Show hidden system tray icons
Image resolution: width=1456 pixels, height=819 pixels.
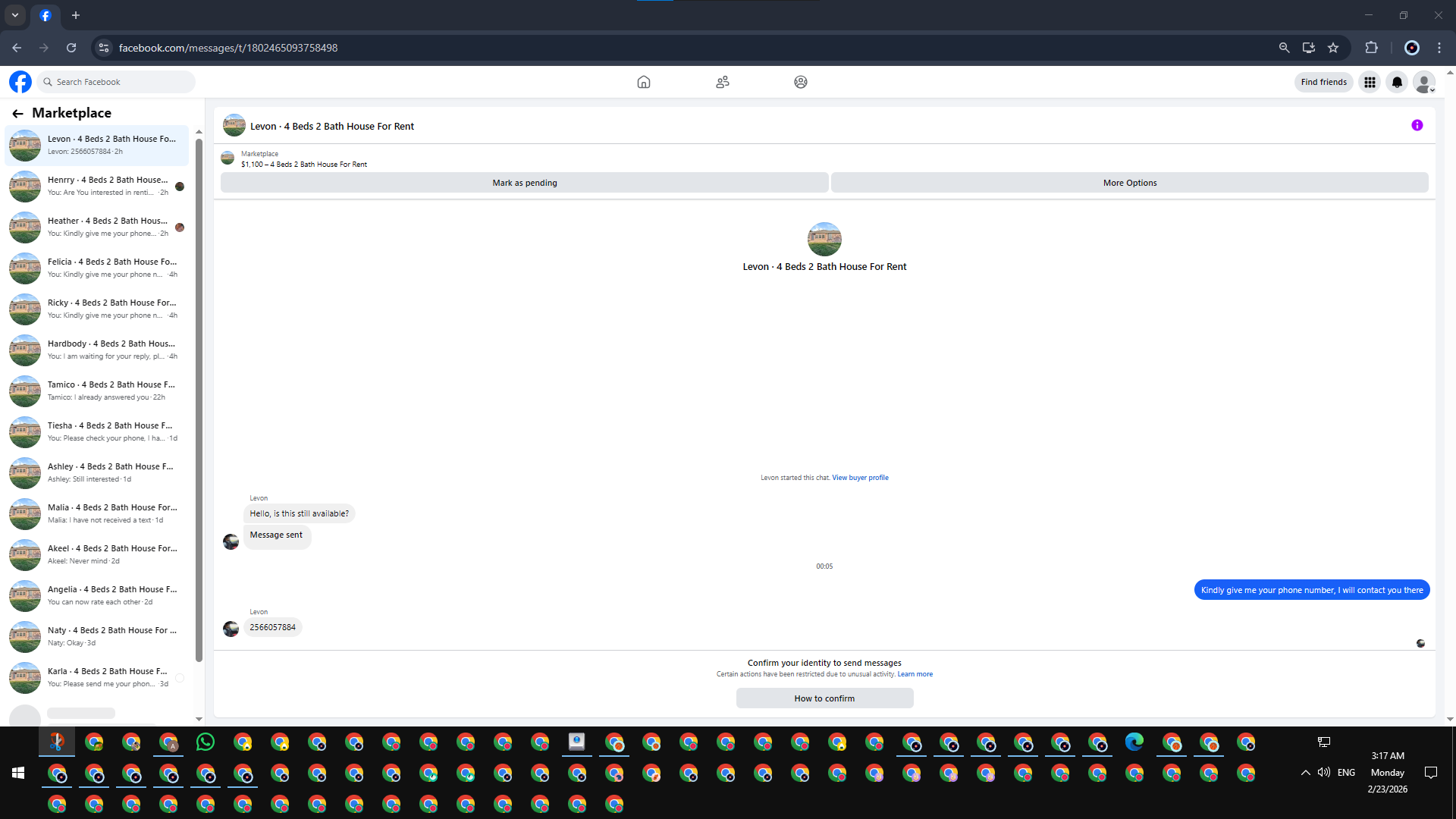point(1305,773)
